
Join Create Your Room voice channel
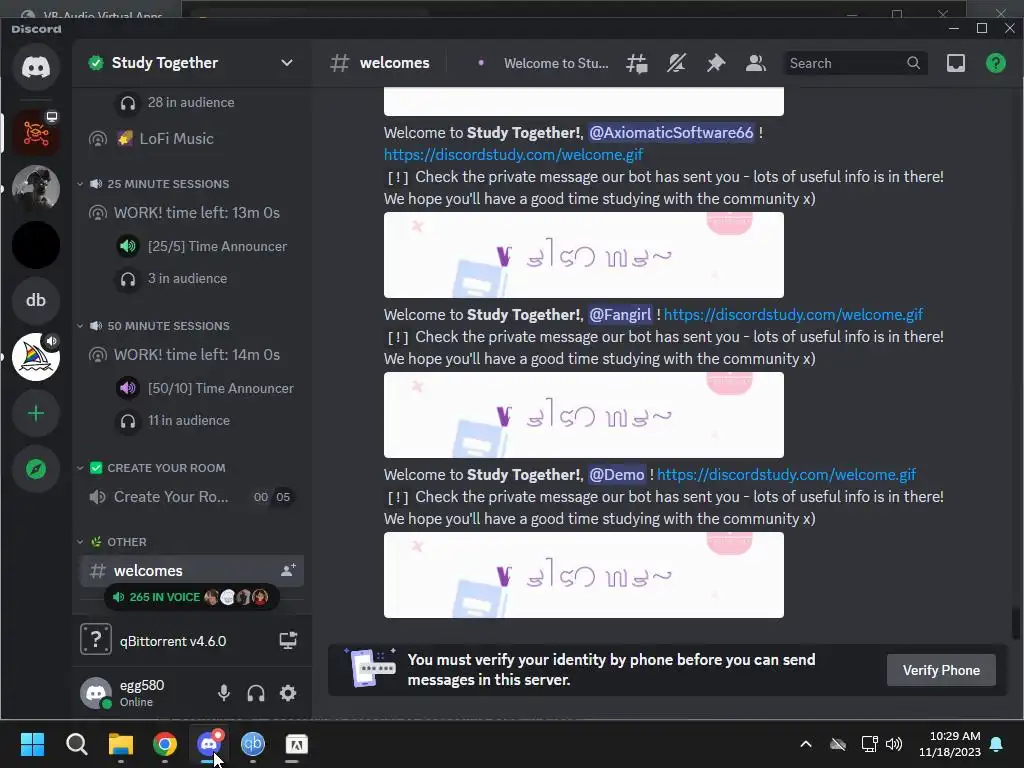(x=192, y=497)
